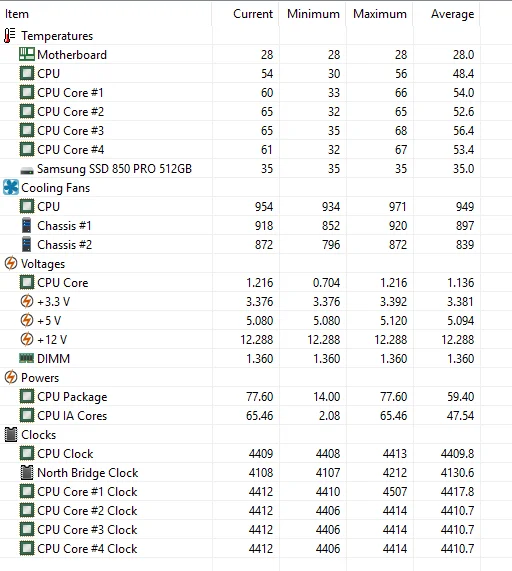Click the +12 V lightning bolt icon

pos(27,339)
